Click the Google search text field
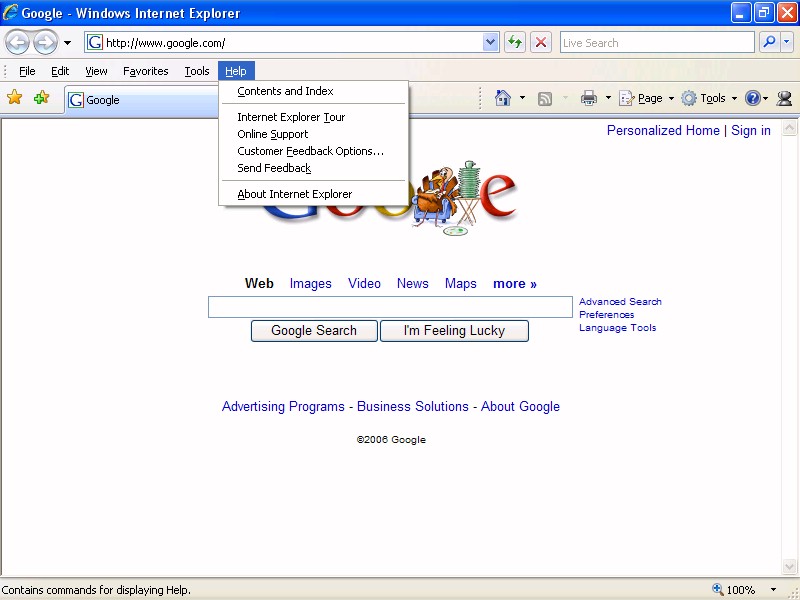This screenshot has height=600, width=800. coord(390,307)
